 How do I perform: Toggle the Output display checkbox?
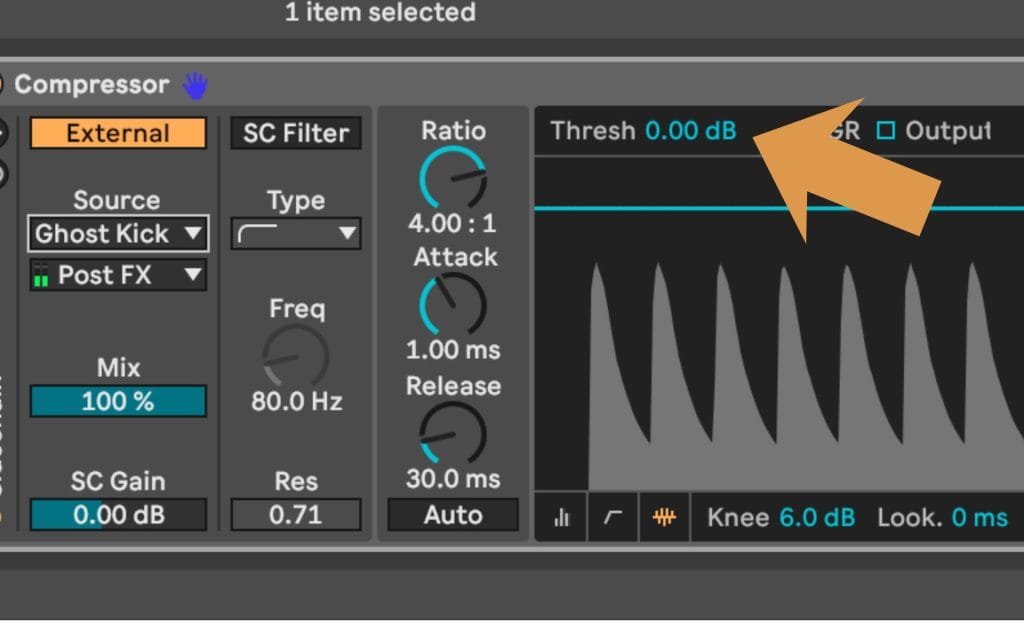(x=886, y=131)
